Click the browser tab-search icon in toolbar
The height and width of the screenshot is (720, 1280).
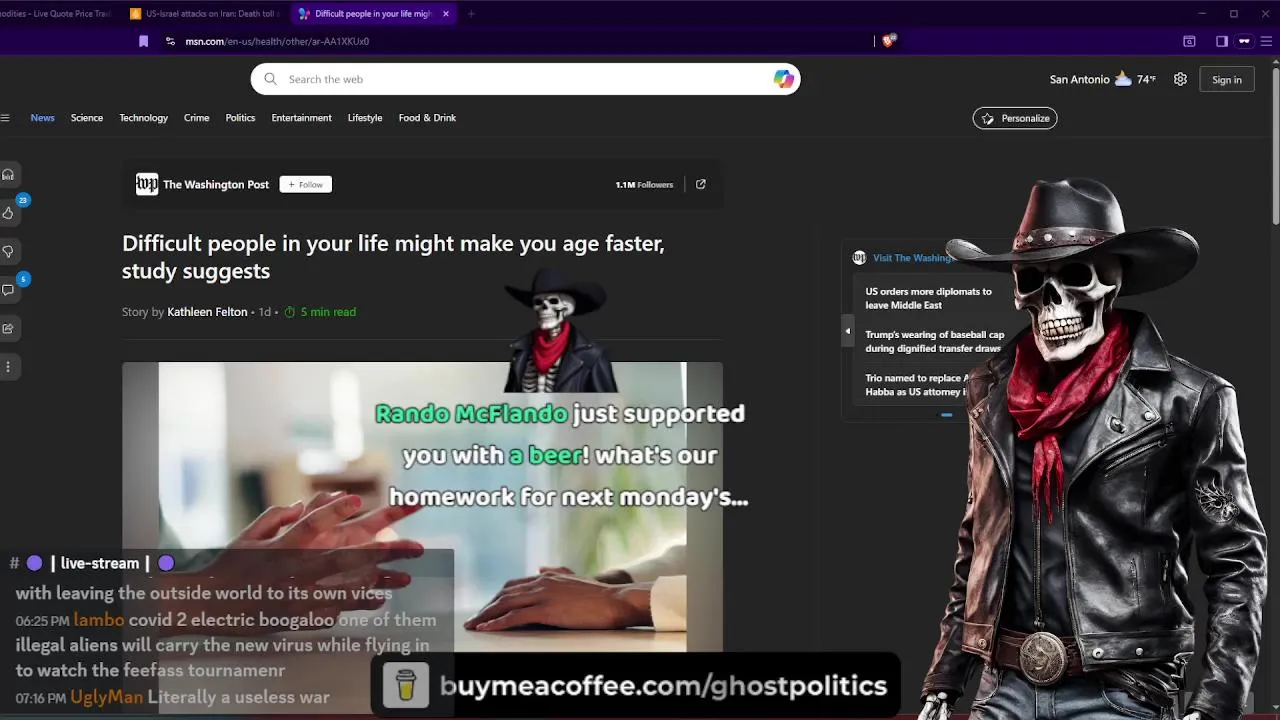tap(1189, 41)
